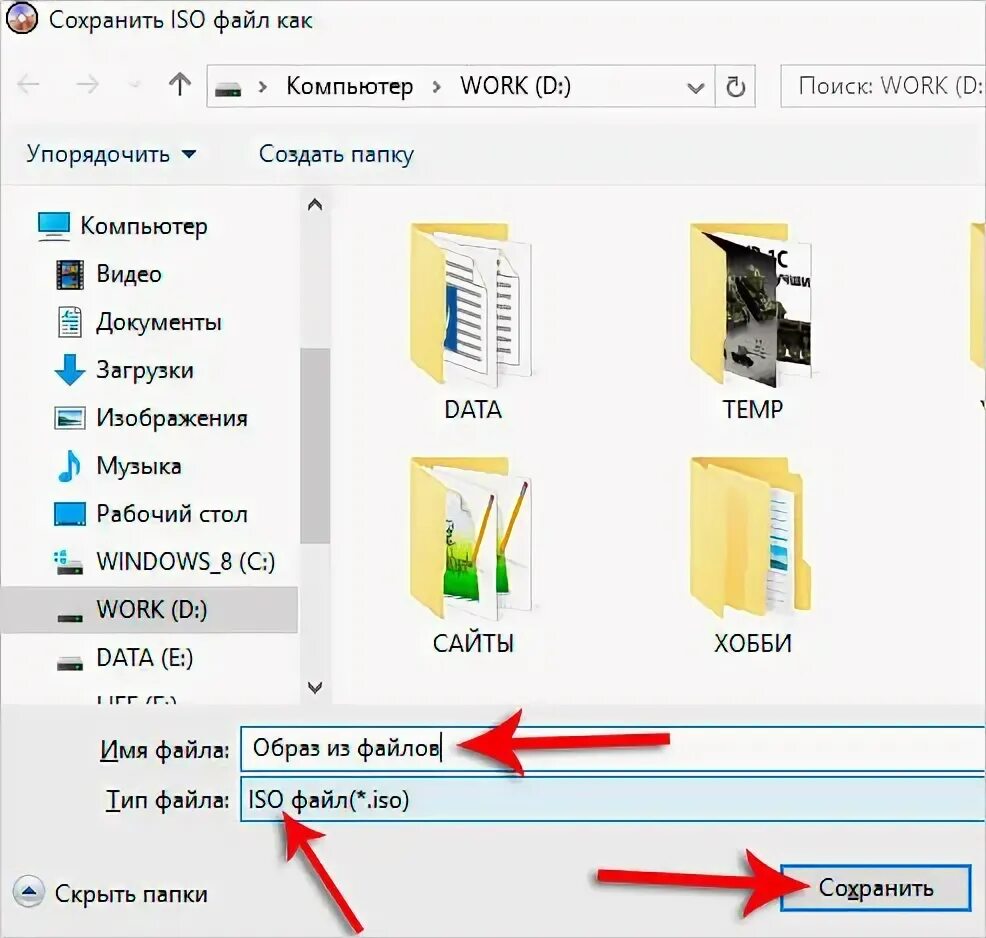Image resolution: width=986 pixels, height=938 pixels.
Task: Select WINDOWS_8 (C:) drive in sidebar
Action: pos(186,561)
